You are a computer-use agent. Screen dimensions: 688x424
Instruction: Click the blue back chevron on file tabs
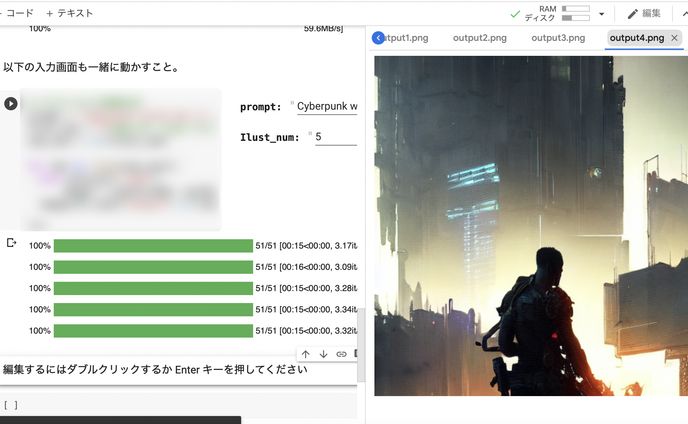pos(378,38)
